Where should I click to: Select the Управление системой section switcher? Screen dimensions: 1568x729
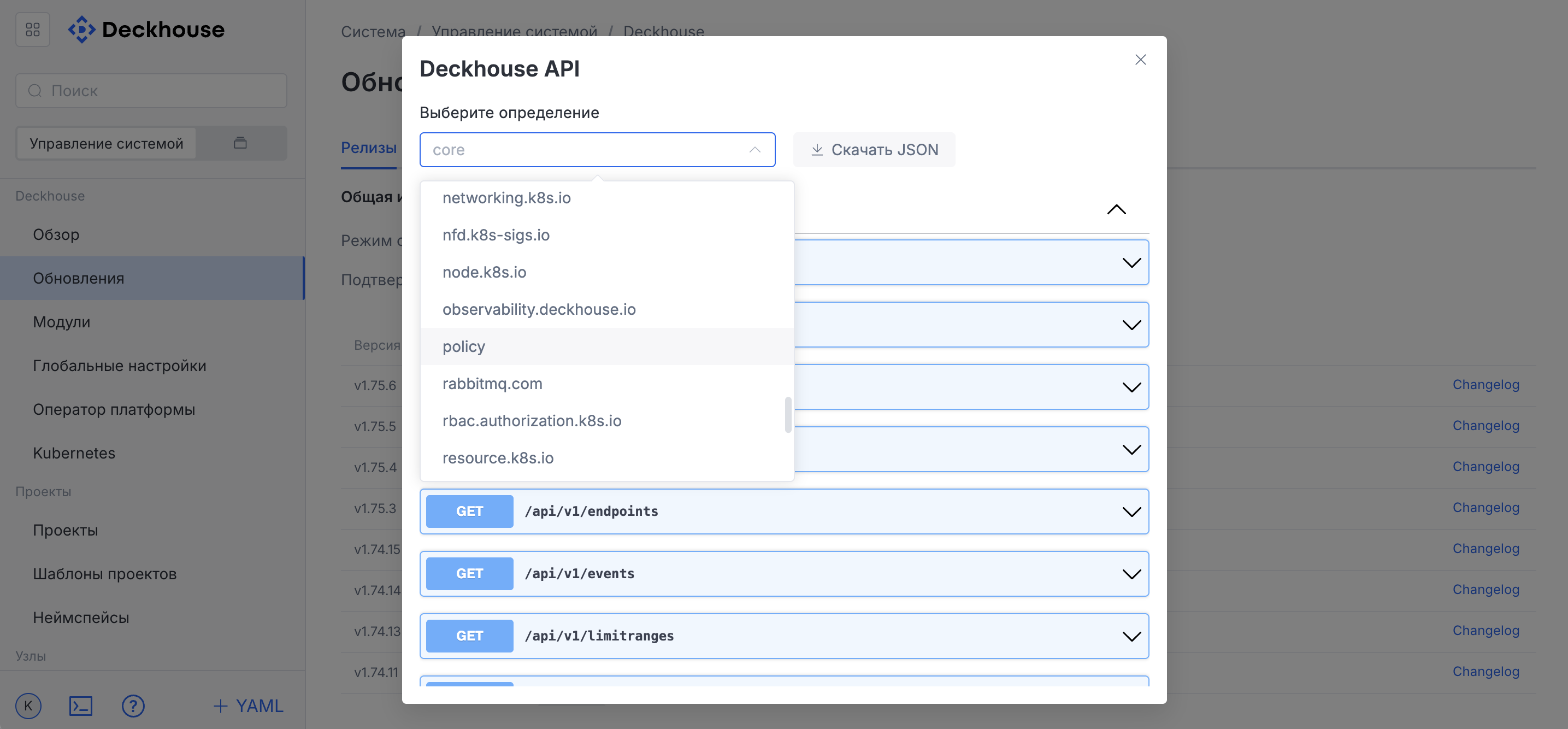[x=107, y=143]
